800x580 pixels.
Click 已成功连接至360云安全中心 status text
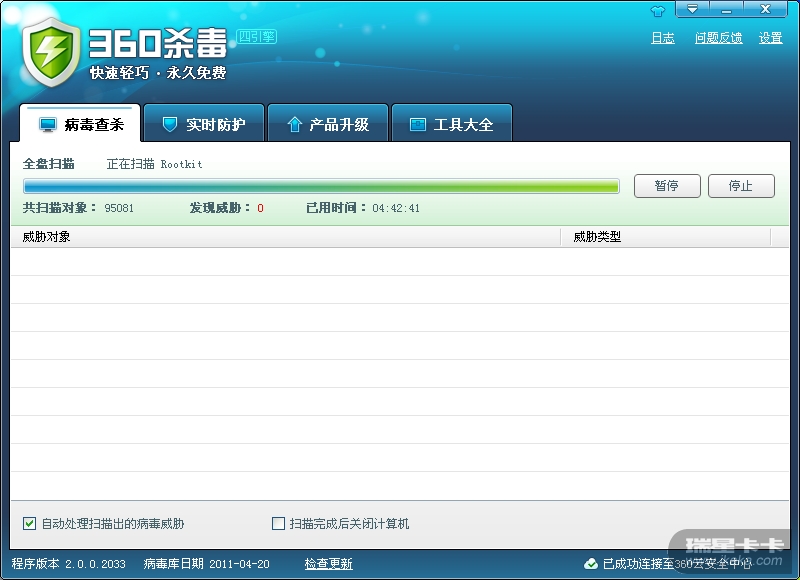coord(678,564)
